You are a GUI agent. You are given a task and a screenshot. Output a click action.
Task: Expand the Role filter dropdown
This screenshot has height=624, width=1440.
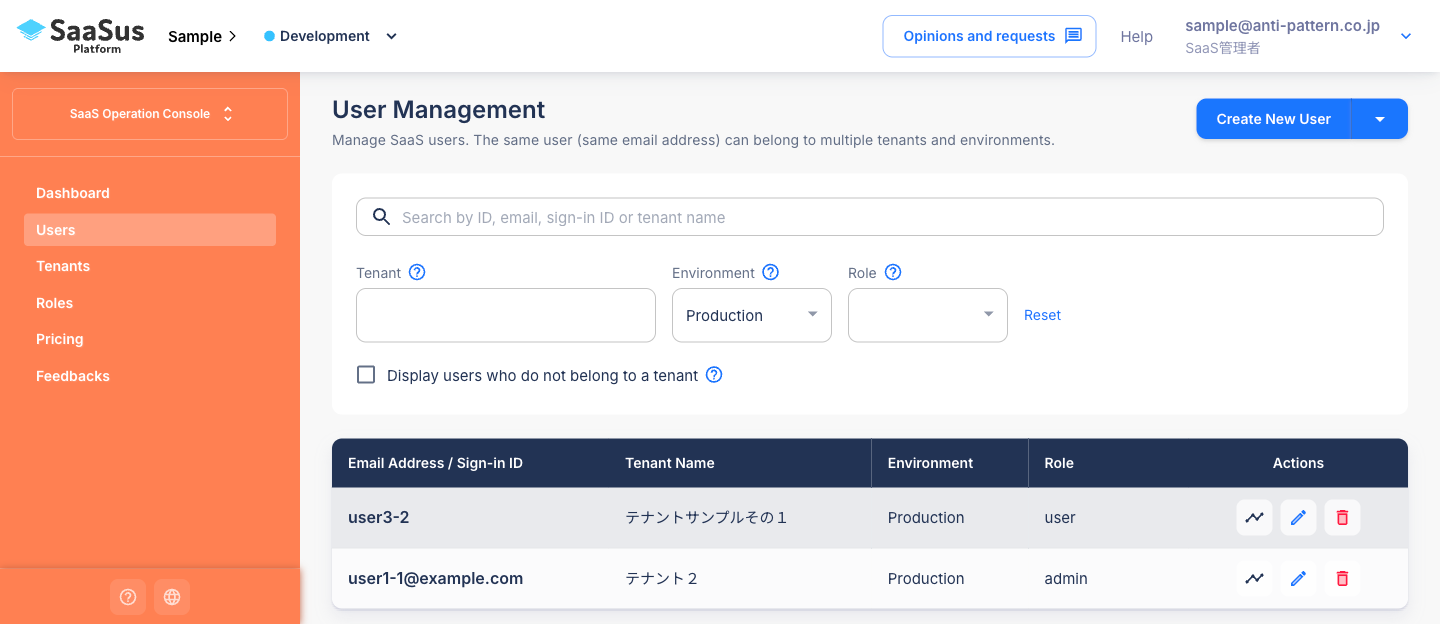[927, 315]
